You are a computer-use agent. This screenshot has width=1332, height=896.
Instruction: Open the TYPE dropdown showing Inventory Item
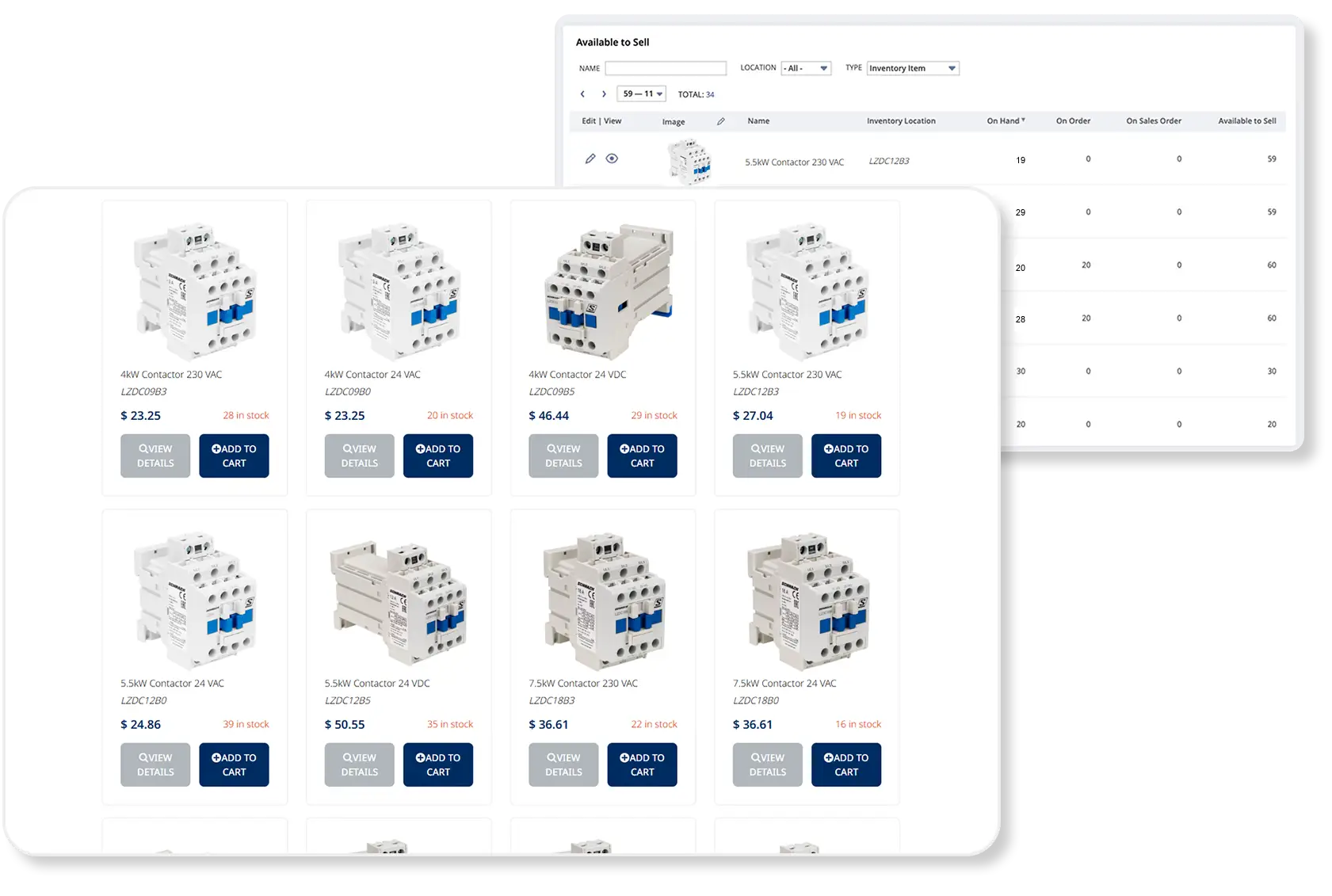912,68
